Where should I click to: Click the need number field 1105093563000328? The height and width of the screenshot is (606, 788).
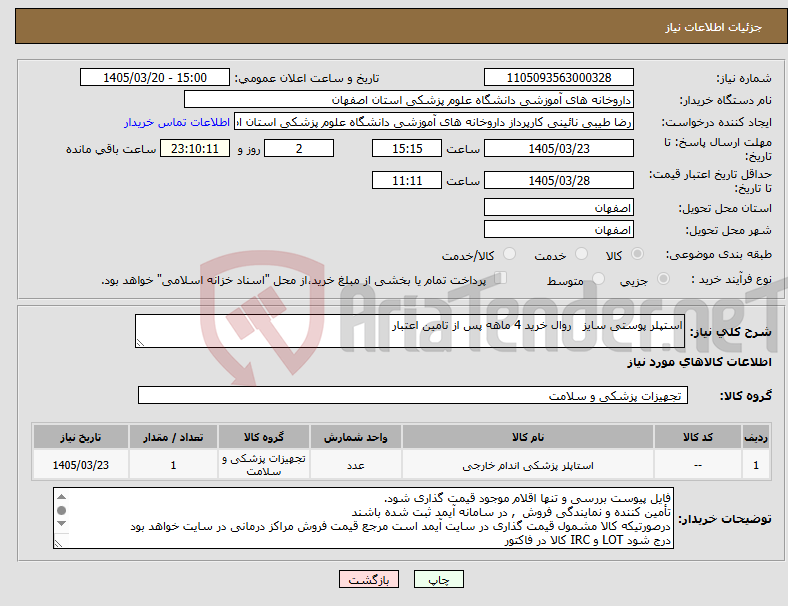pos(558,78)
